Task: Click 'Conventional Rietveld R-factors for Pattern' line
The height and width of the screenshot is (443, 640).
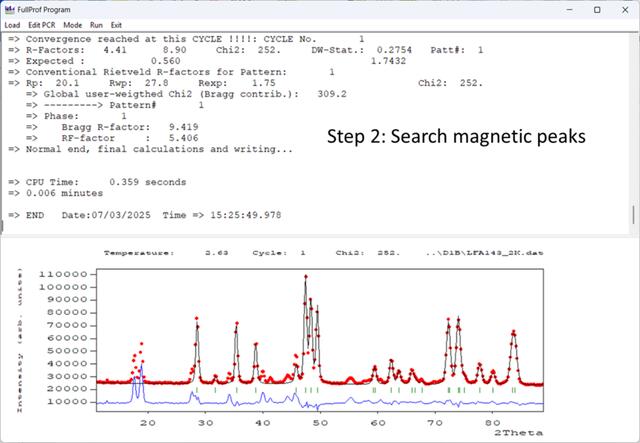Action: 171,72
